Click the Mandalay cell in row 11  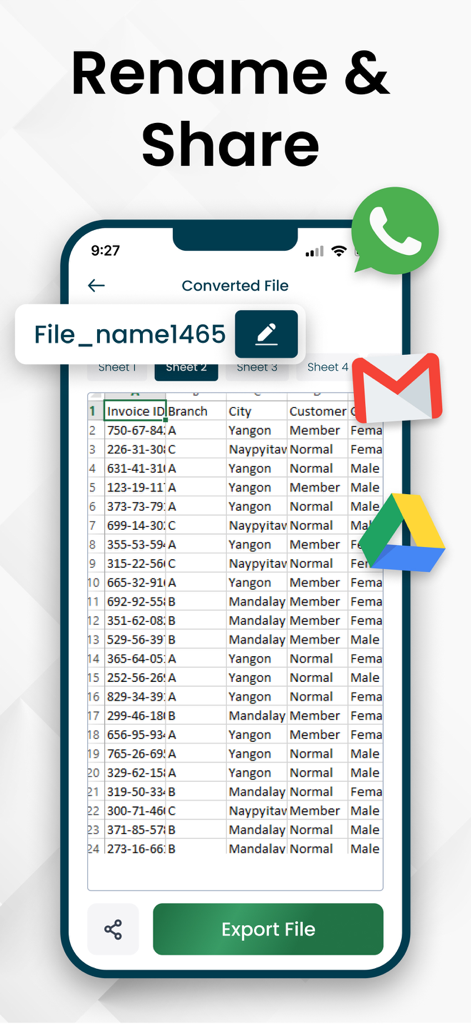257,601
